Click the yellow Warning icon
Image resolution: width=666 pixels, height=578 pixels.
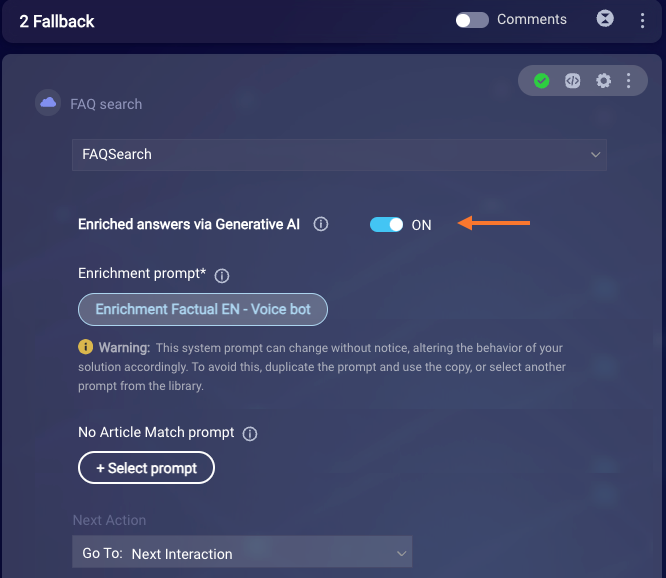click(85, 347)
